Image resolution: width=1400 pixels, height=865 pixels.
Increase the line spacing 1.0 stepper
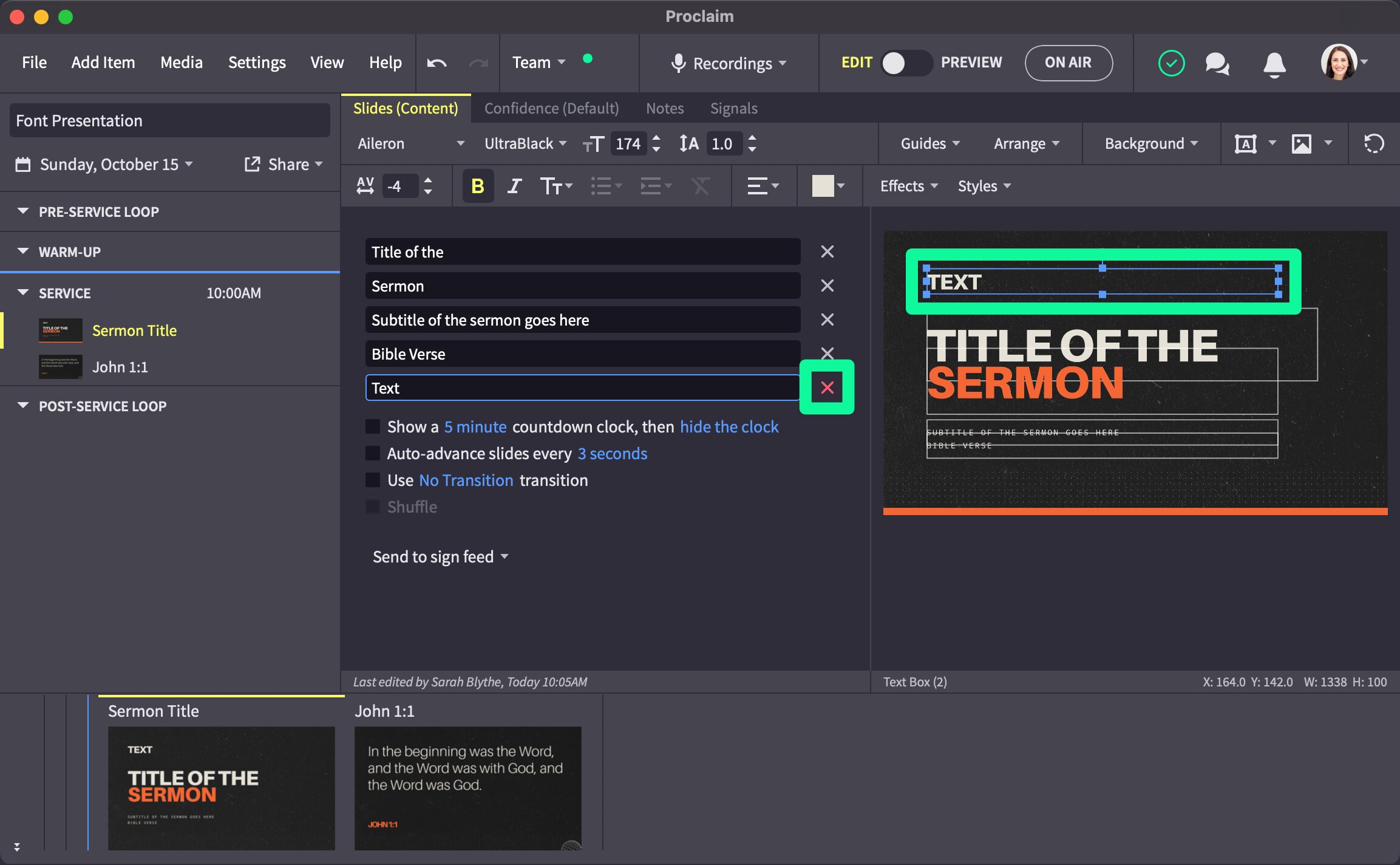752,138
